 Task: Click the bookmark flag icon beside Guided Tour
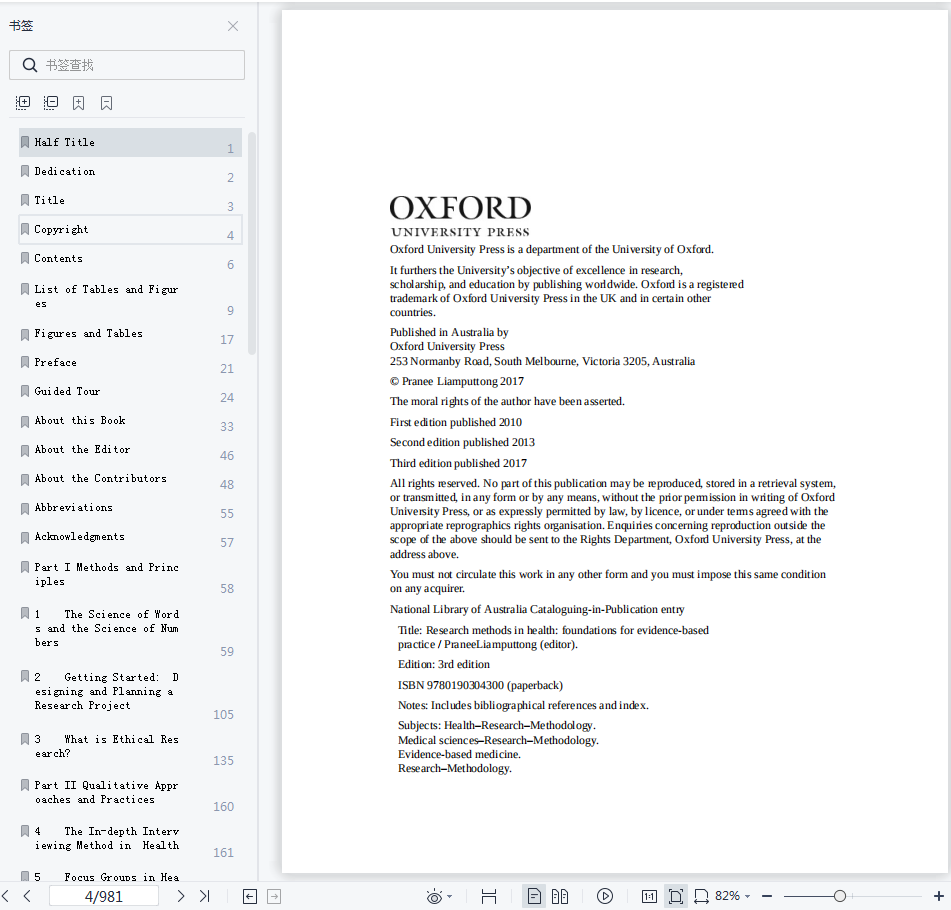click(25, 391)
